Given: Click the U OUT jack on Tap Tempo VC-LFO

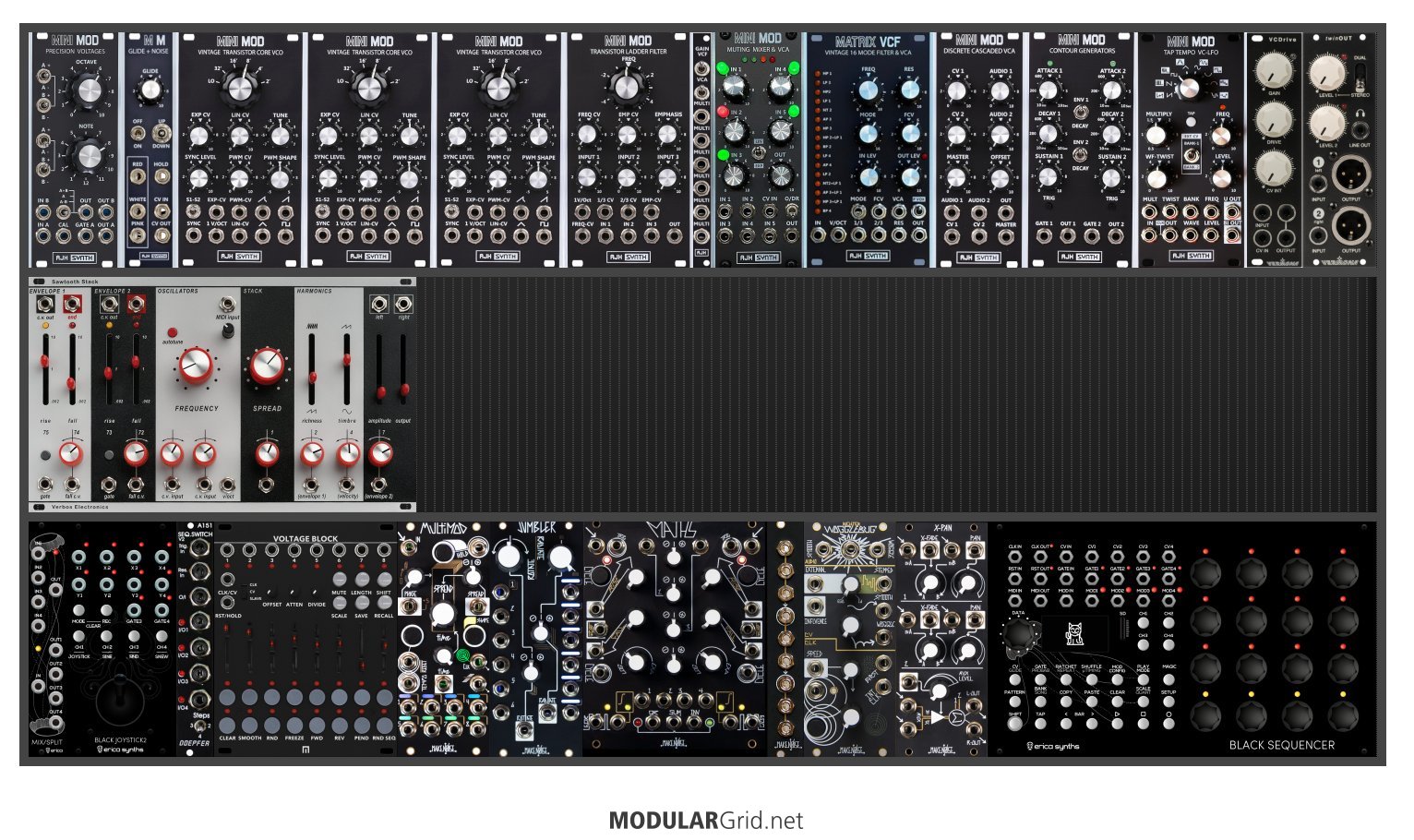Looking at the screenshot, I should pyautogui.click(x=1232, y=211).
